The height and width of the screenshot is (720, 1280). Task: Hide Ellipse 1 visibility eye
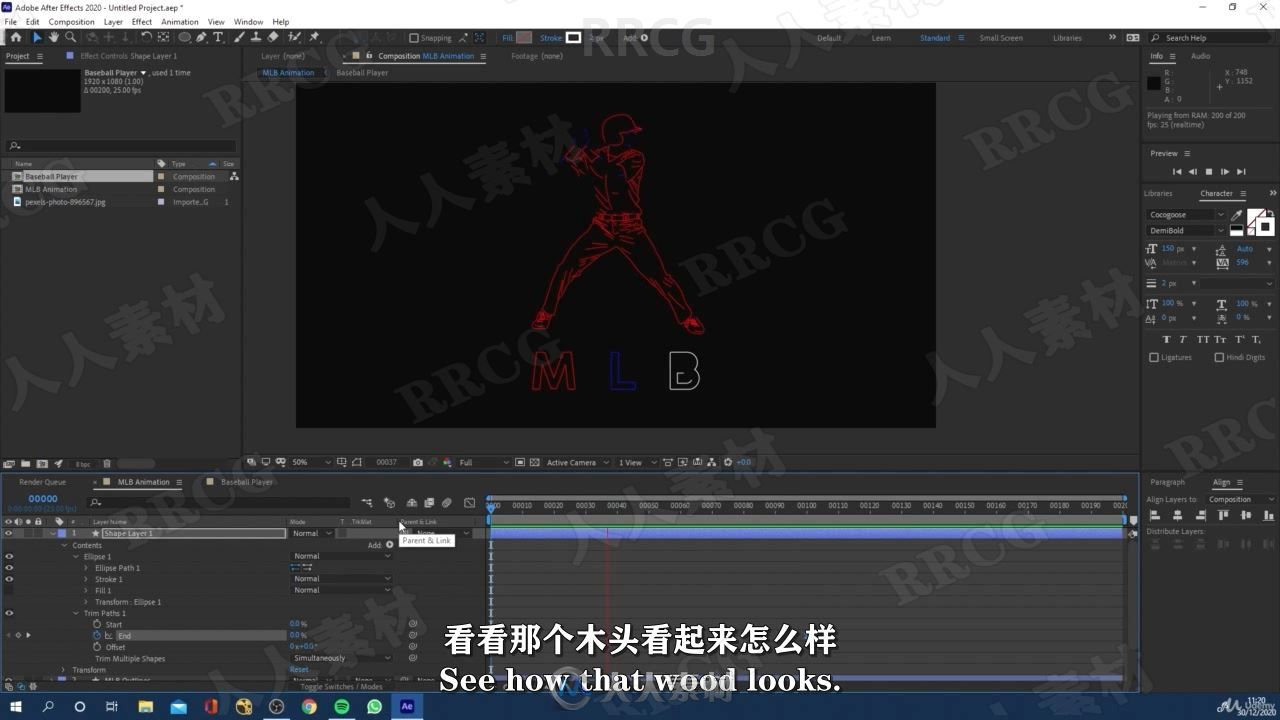[x=9, y=557]
